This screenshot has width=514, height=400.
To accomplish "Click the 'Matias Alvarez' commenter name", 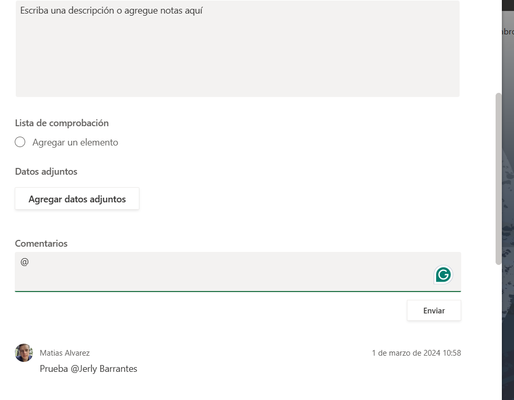I will (x=65, y=353).
